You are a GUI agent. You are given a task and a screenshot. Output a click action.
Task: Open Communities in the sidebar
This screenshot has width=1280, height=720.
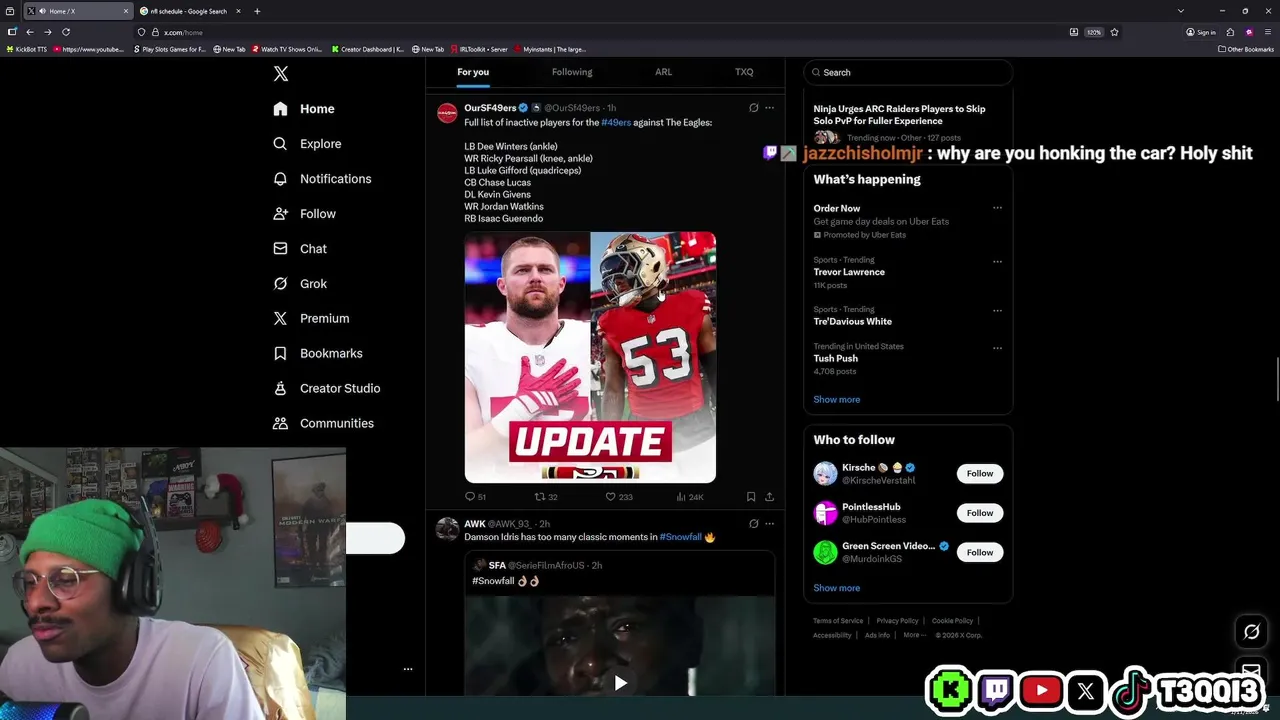click(323, 423)
